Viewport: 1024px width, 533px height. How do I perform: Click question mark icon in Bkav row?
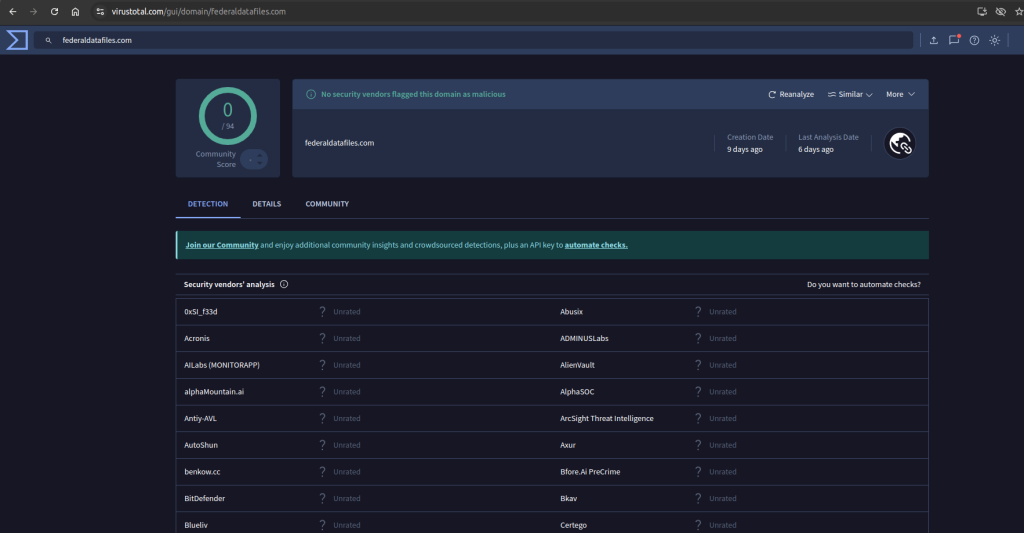coord(698,498)
